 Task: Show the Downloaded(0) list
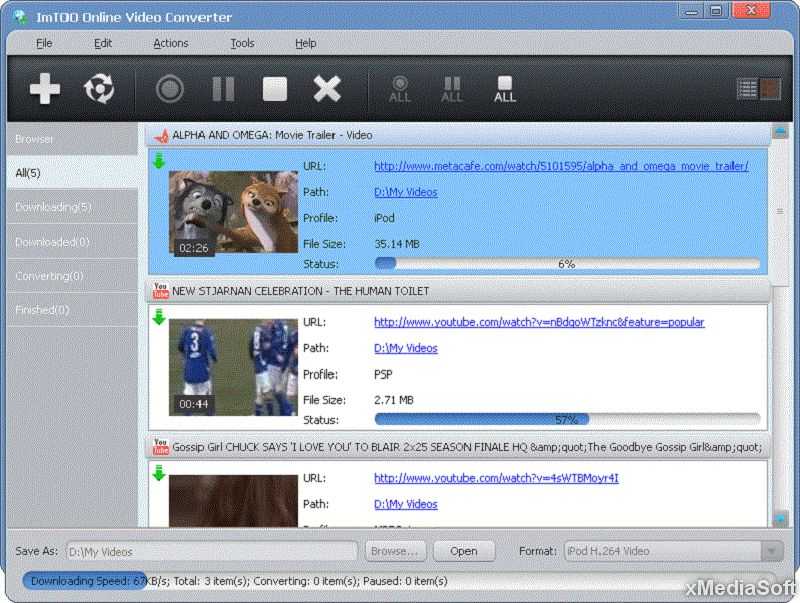[x=72, y=241]
